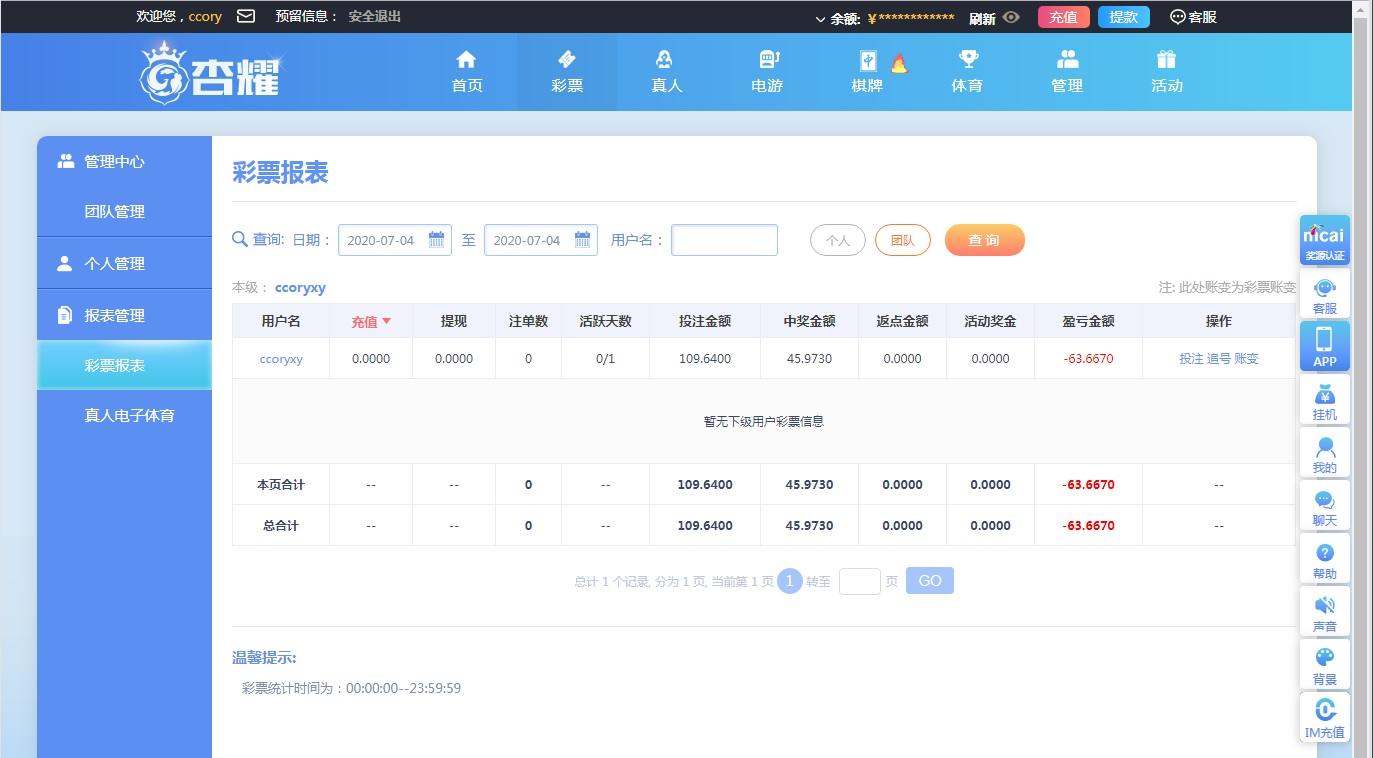The height and width of the screenshot is (758, 1373).
Task: Click the 用户名 input field
Action: click(724, 240)
